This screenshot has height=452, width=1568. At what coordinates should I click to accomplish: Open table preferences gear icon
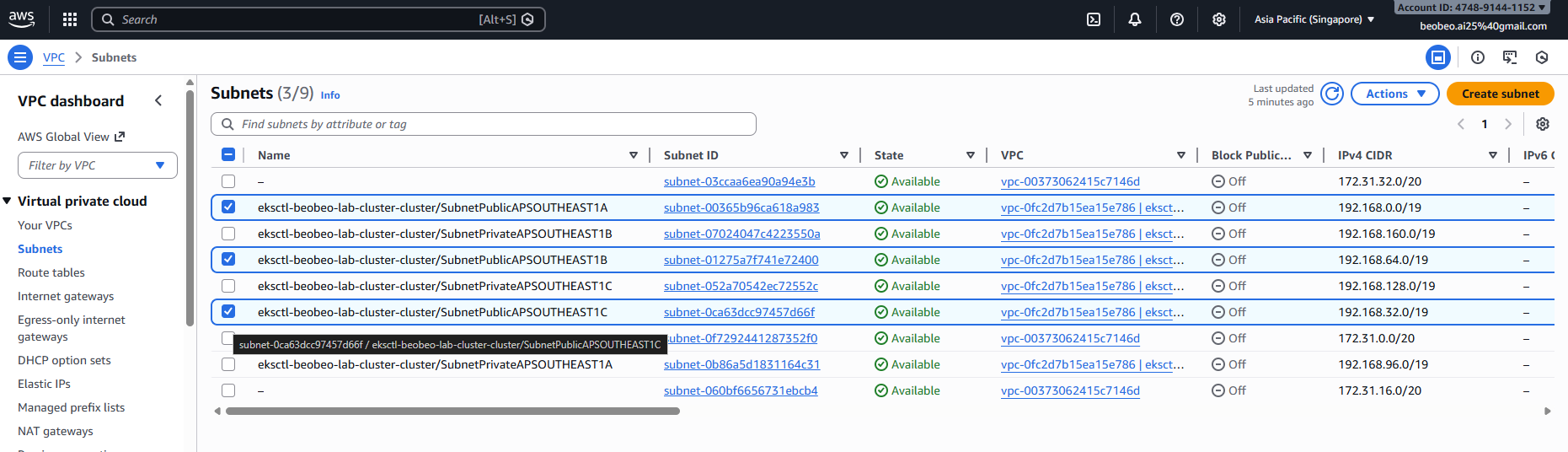coord(1543,124)
